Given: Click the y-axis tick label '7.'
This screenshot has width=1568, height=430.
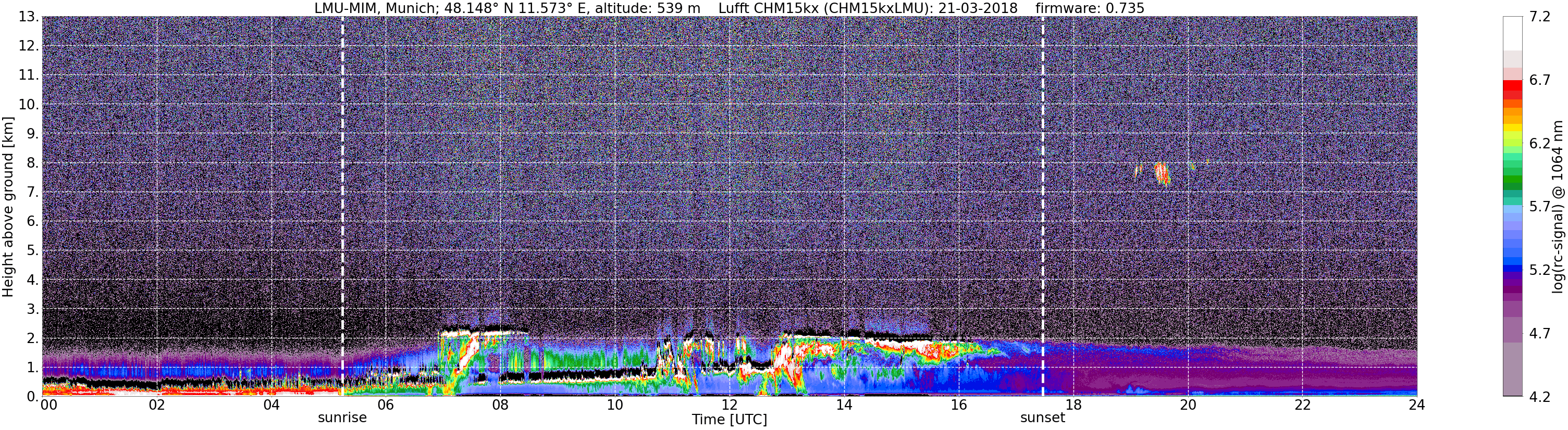Looking at the screenshot, I should [32, 192].
